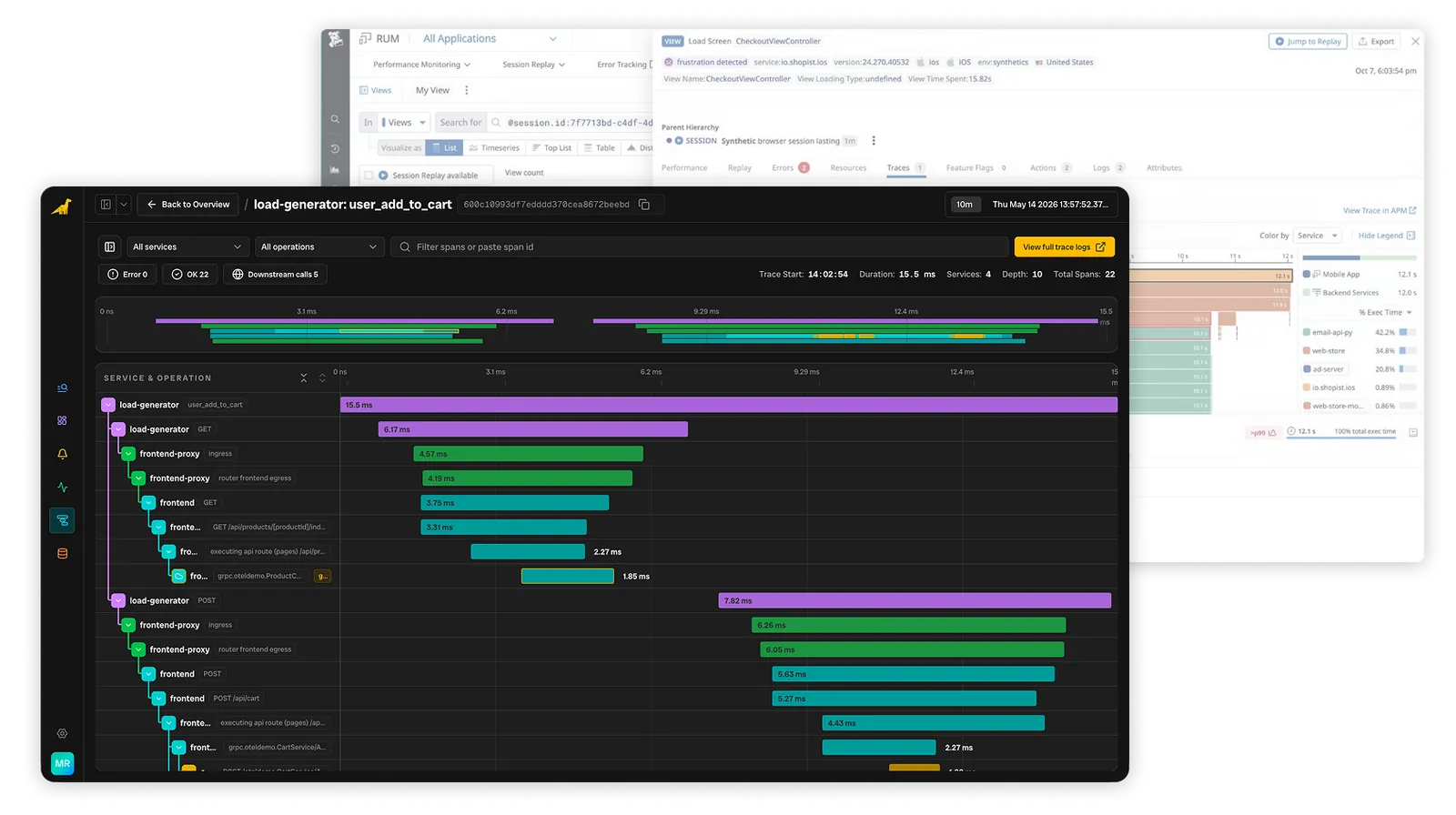1456x815 pixels.
Task: Click the 10m time range selector
Action: (x=965, y=205)
